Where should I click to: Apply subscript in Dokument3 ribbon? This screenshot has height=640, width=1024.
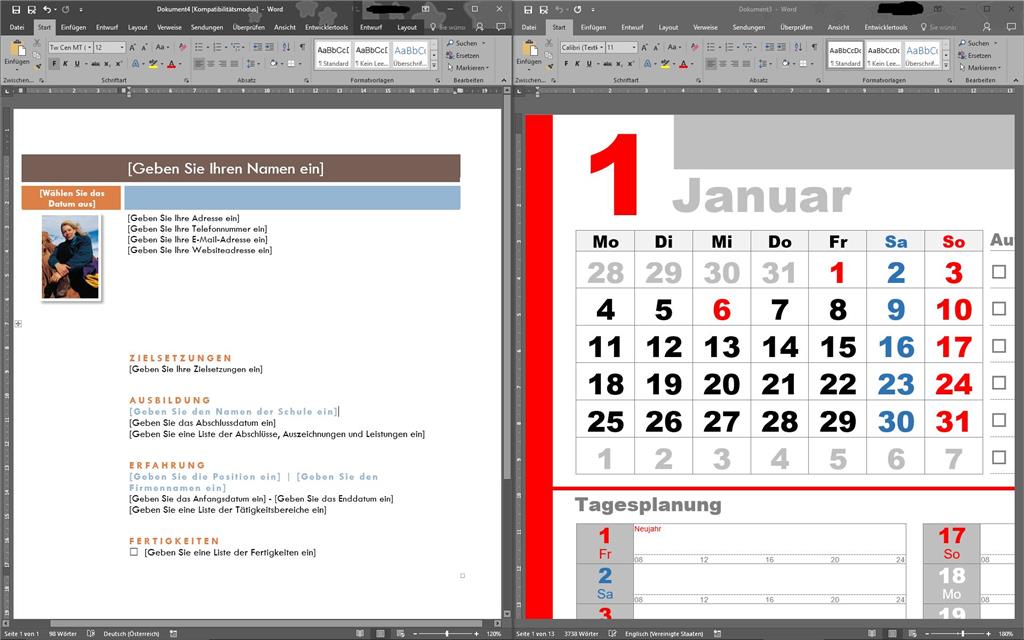(x=620, y=64)
